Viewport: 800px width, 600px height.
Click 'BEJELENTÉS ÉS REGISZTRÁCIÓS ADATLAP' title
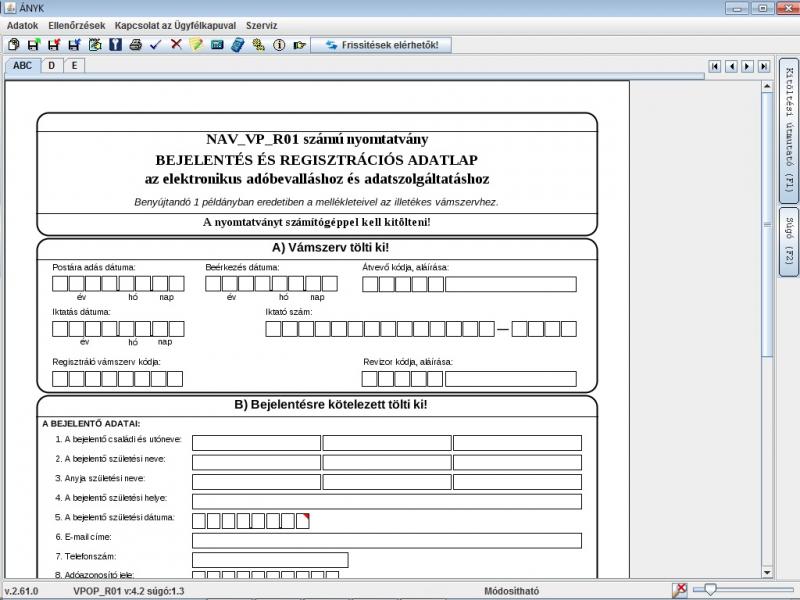pos(317,160)
